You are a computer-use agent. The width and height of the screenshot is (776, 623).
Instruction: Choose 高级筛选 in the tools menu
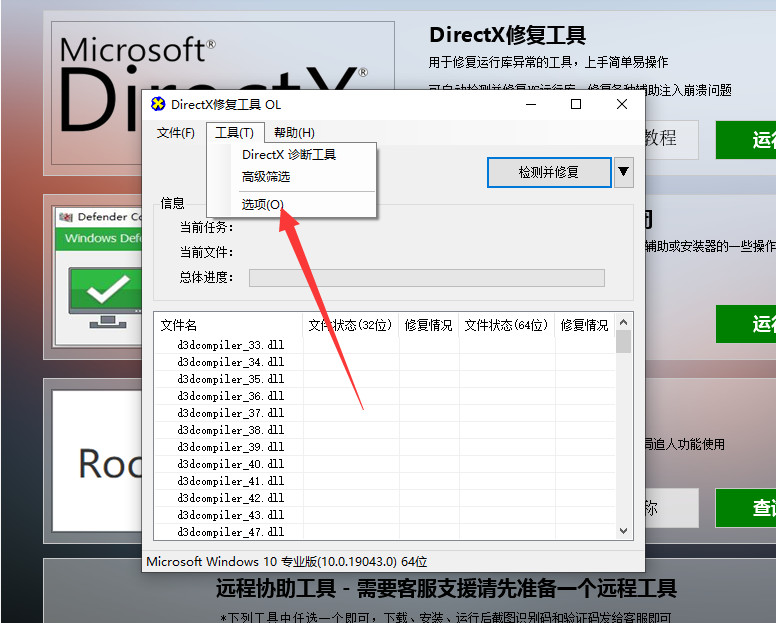pos(266,177)
